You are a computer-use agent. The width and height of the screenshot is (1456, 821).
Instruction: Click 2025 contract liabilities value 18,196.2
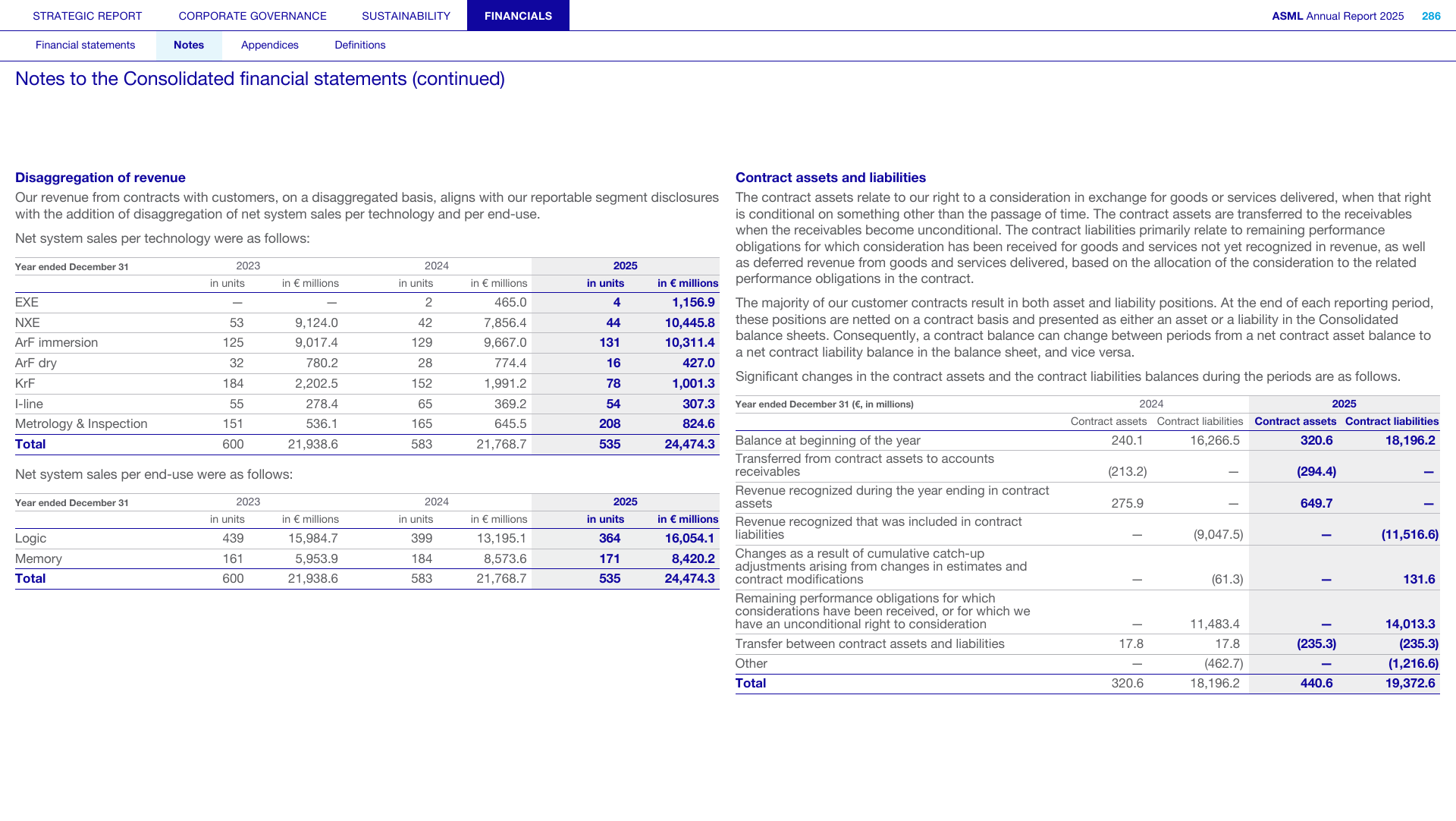pos(1410,441)
